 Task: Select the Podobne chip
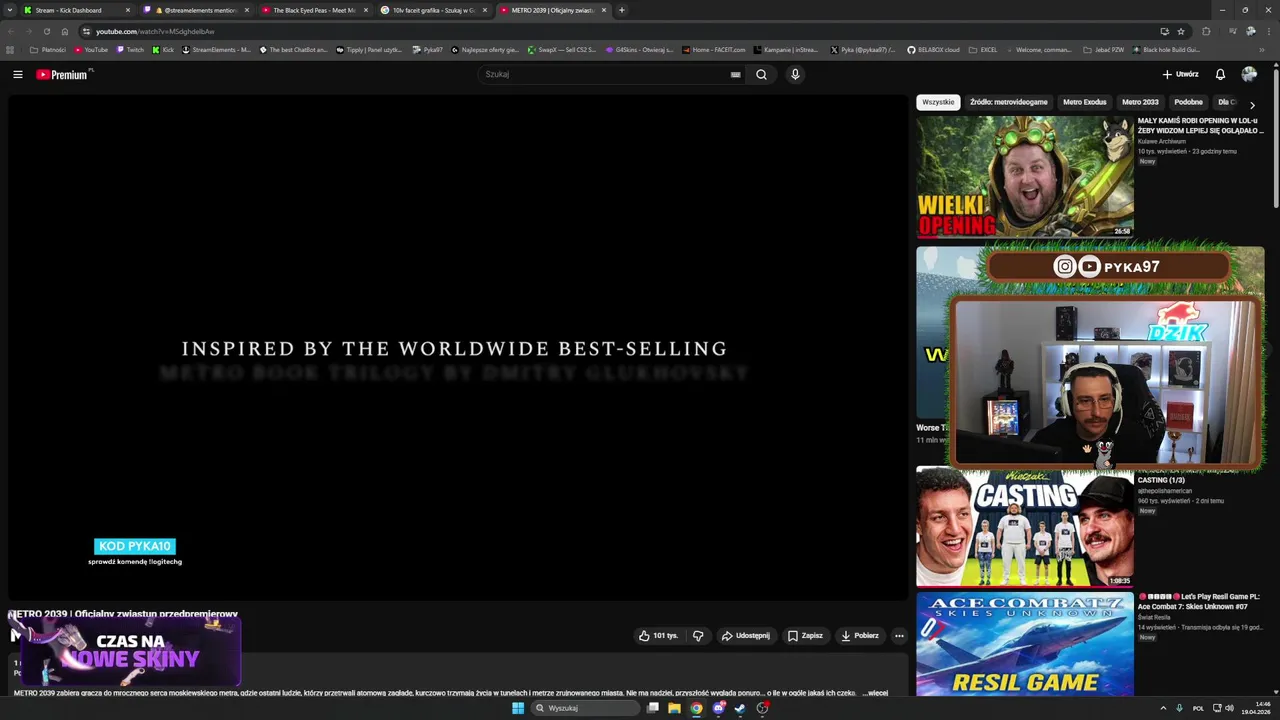click(1188, 102)
